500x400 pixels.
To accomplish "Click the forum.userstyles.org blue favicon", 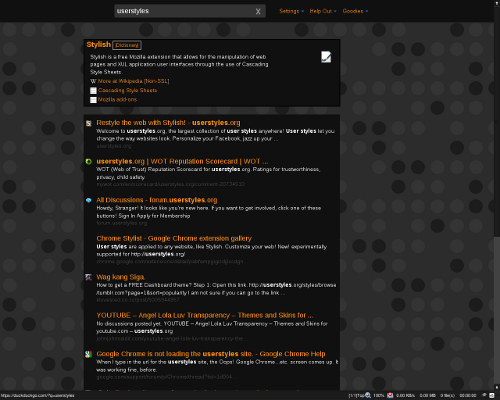I will [89, 200].
